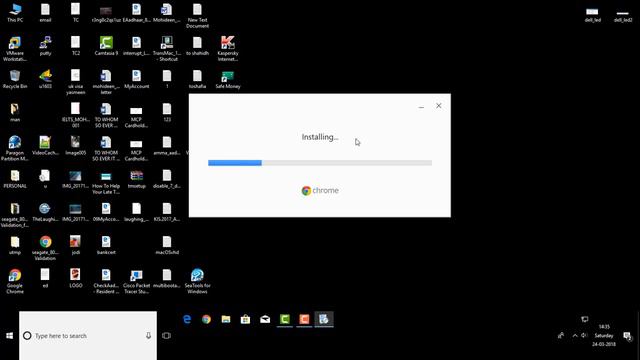Select the VideoCache desktop icon
Viewport: 640px width, 360px height.
point(45,146)
